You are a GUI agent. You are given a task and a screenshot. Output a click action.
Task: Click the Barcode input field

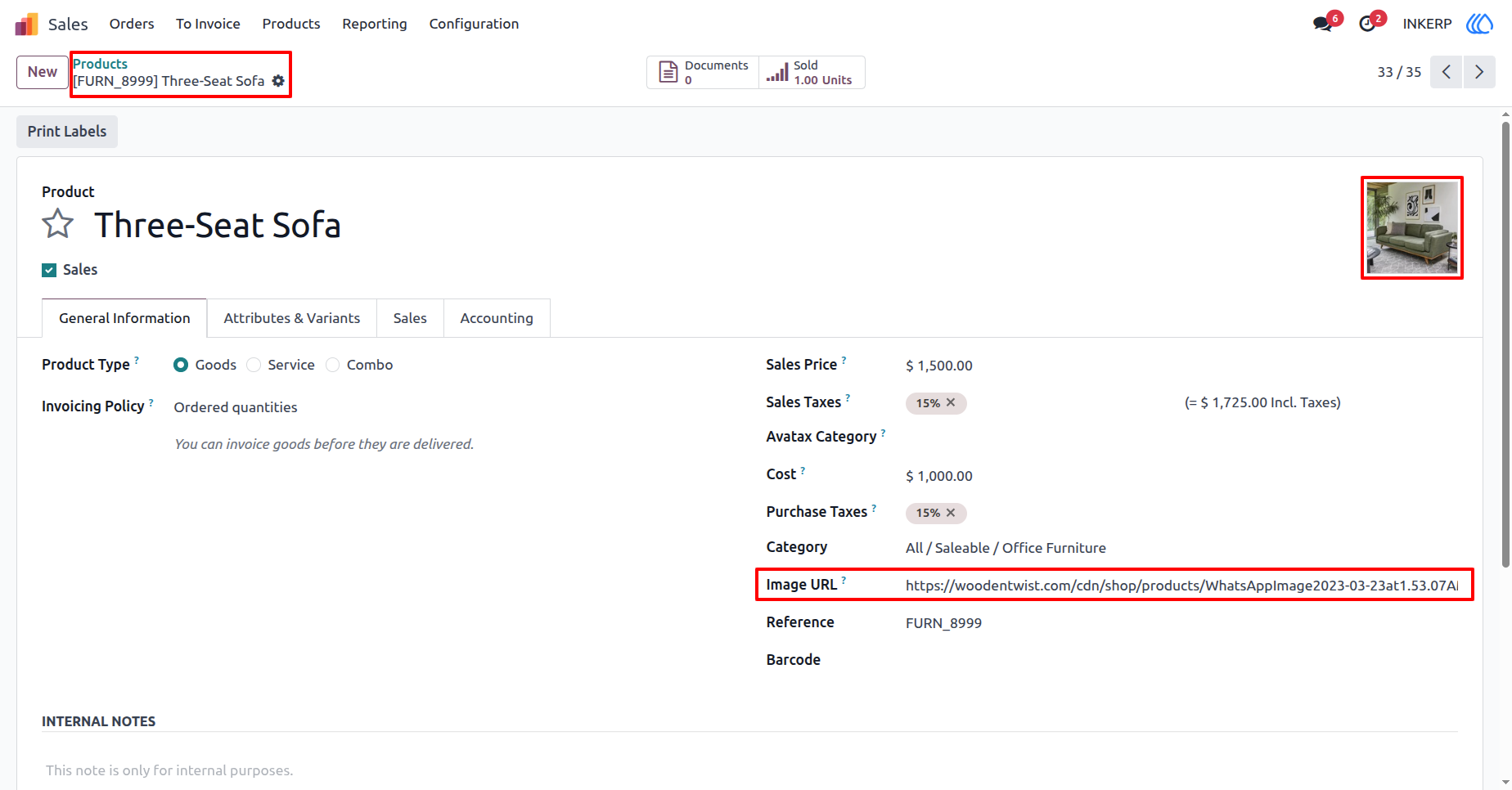point(1181,660)
